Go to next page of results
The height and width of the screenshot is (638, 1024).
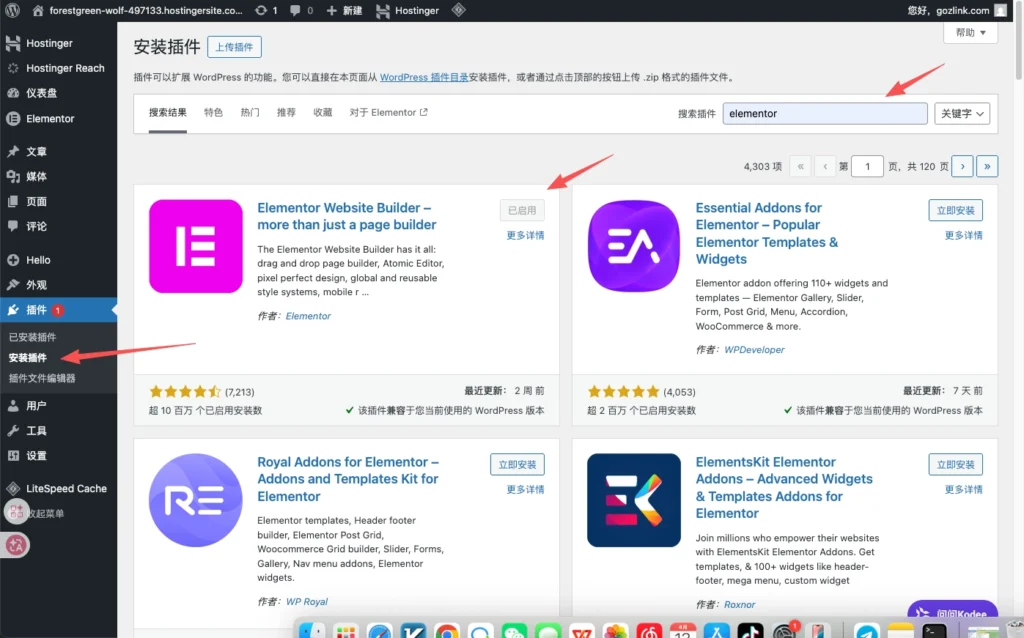[962, 167]
